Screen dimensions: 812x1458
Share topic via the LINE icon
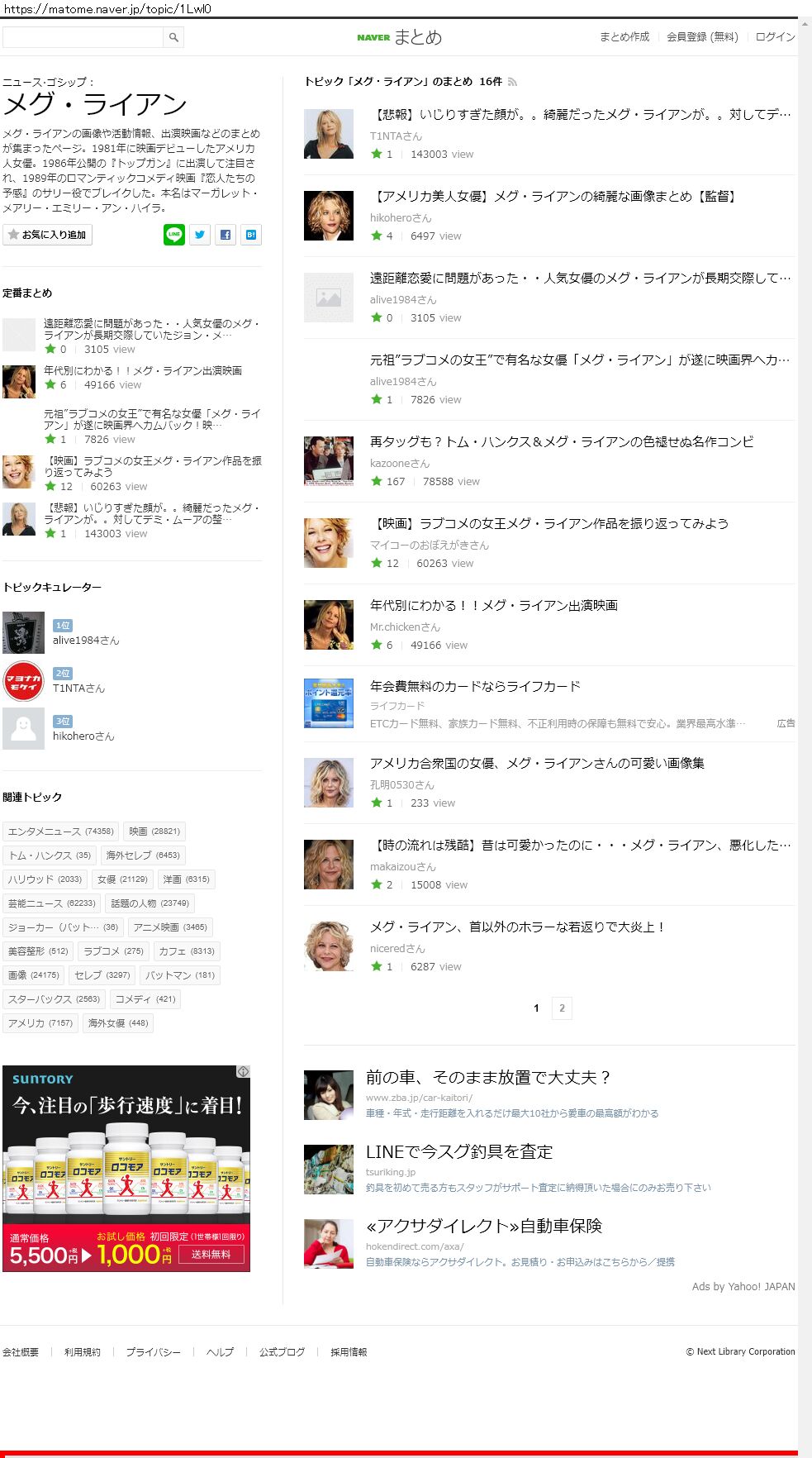pyautogui.click(x=173, y=235)
